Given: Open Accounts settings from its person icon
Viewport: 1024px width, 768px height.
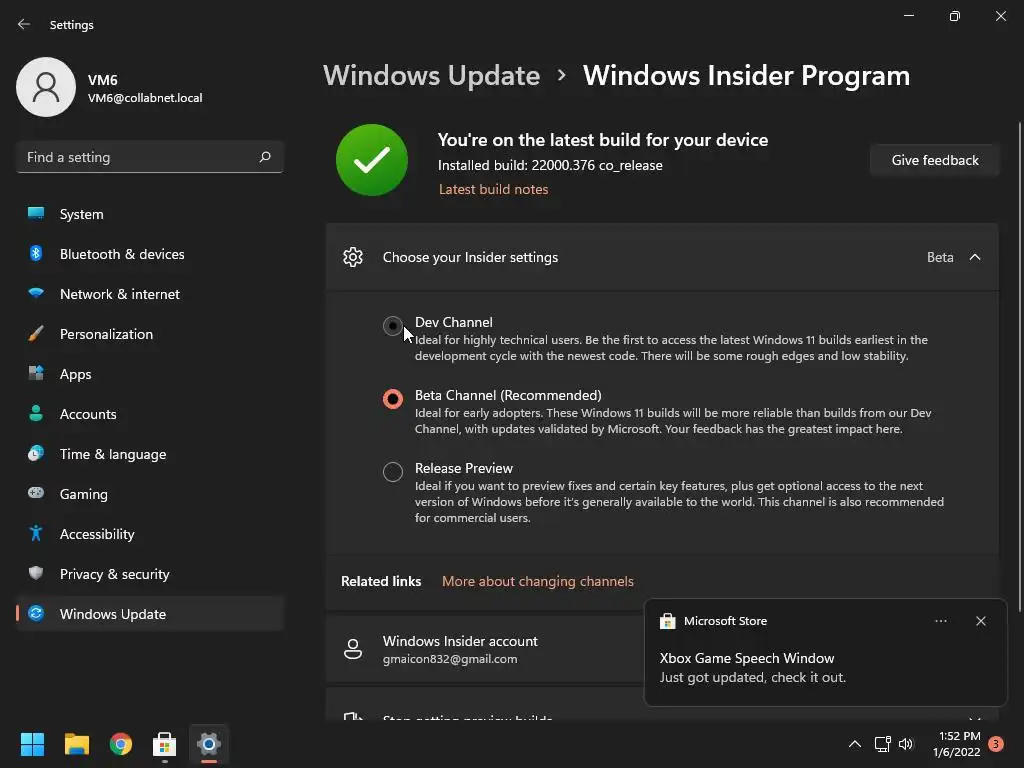Looking at the screenshot, I should click(x=36, y=413).
